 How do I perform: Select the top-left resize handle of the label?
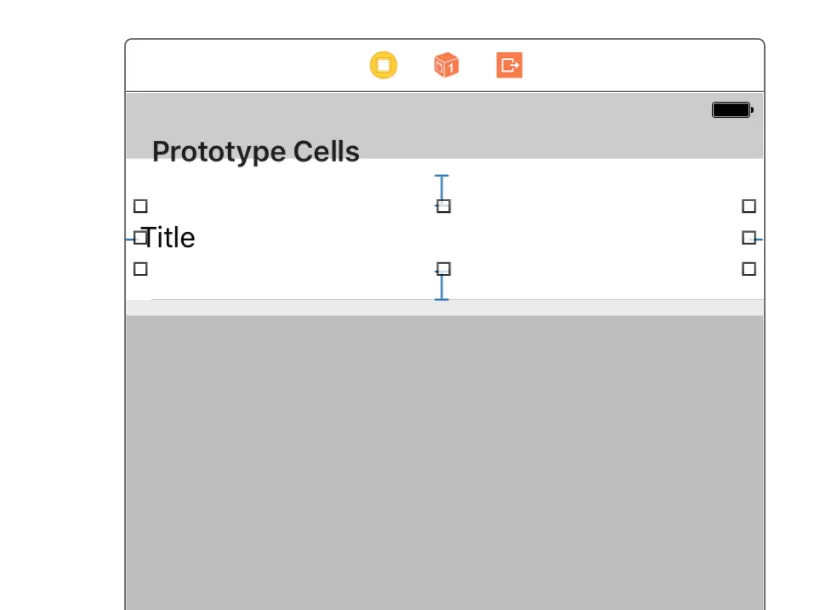pyautogui.click(x=140, y=206)
